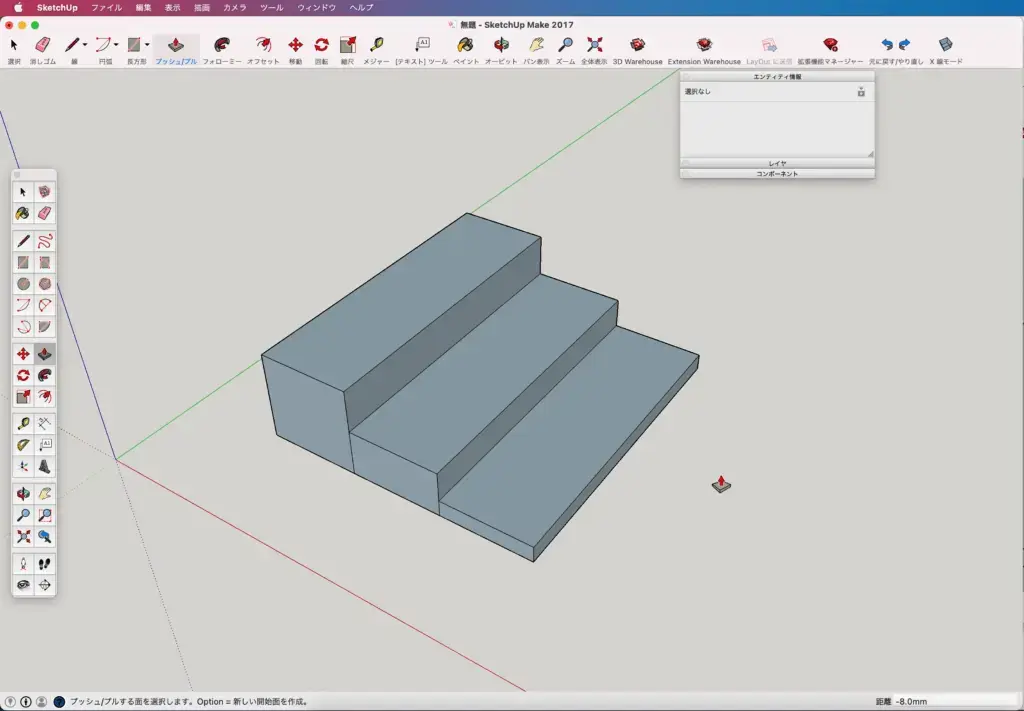This screenshot has width=1024, height=711.
Task: Click the credits info icon in the status bar
Action: 25,702
